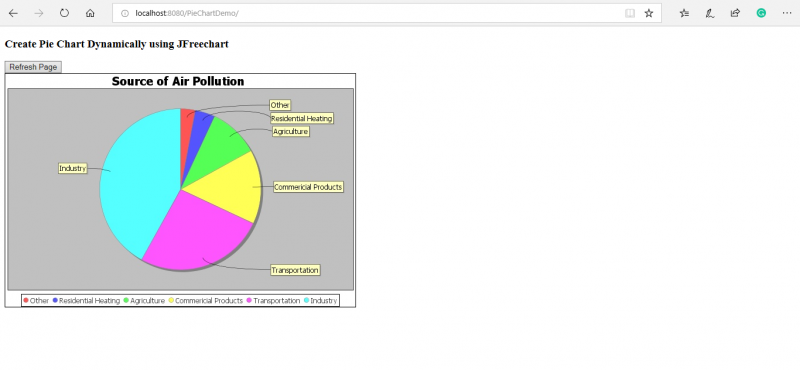View site information icon in address bar

coord(124,13)
